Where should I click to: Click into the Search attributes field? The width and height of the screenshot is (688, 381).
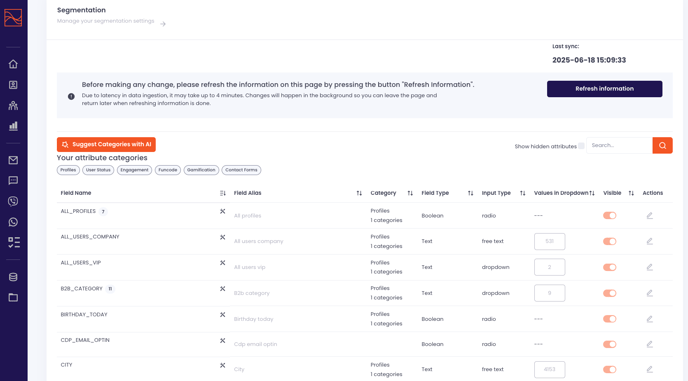(x=619, y=145)
